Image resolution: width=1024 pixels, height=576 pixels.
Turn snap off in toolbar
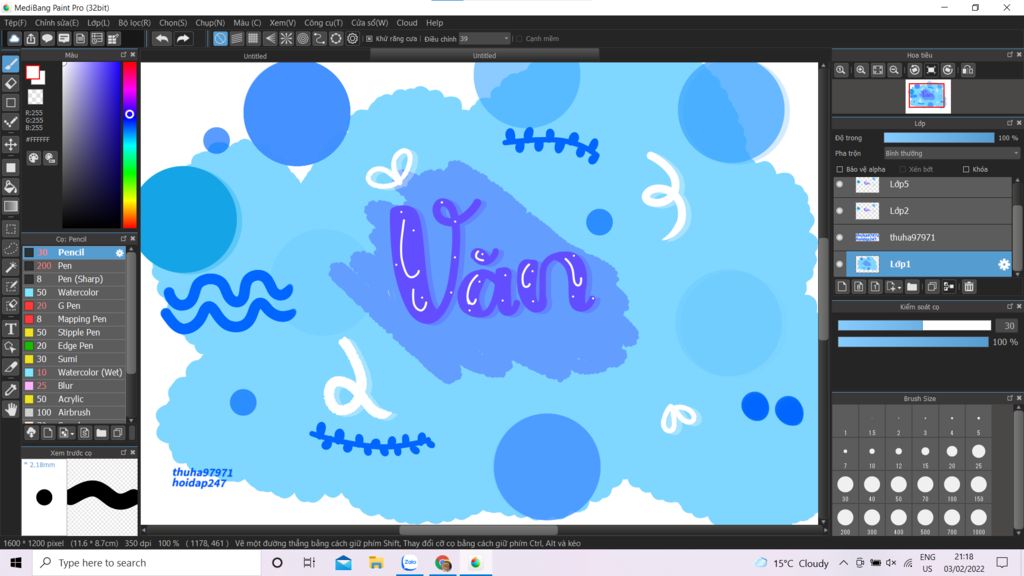point(220,39)
